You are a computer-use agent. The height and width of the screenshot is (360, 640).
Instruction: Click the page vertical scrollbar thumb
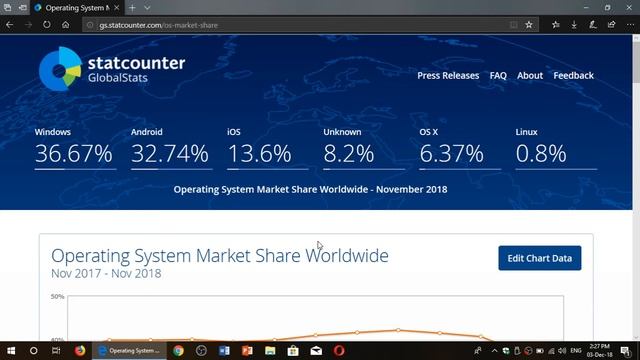click(x=636, y=61)
